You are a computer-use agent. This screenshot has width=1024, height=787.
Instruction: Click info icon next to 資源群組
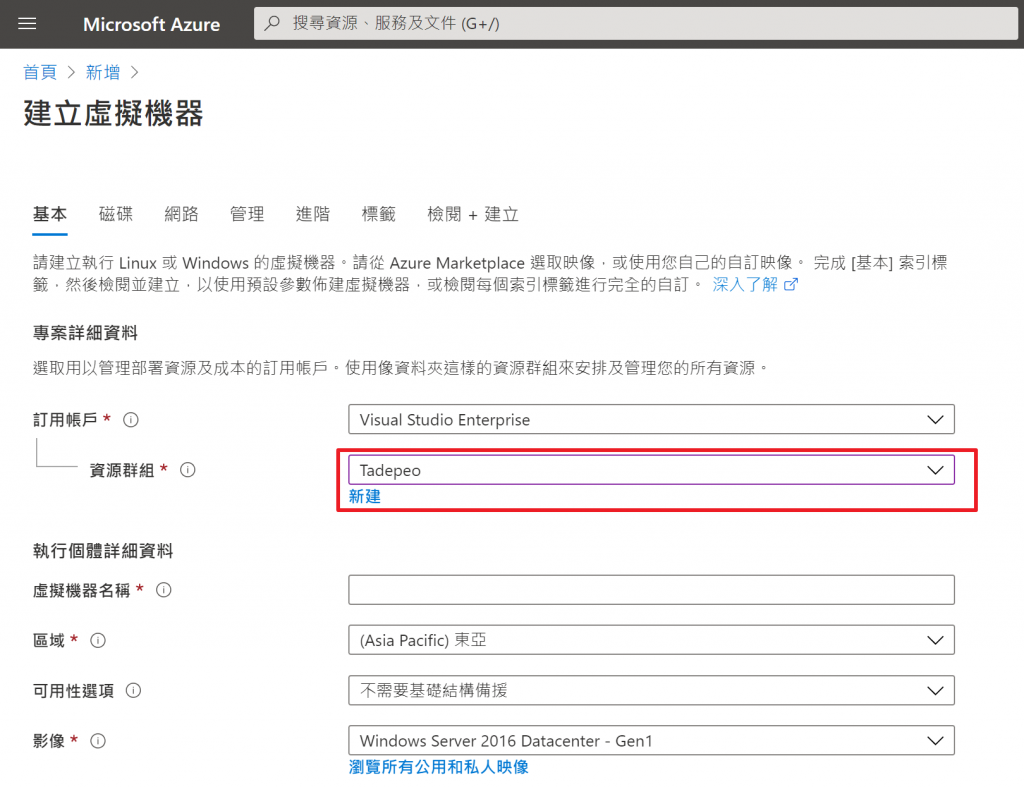pyautogui.click(x=187, y=470)
